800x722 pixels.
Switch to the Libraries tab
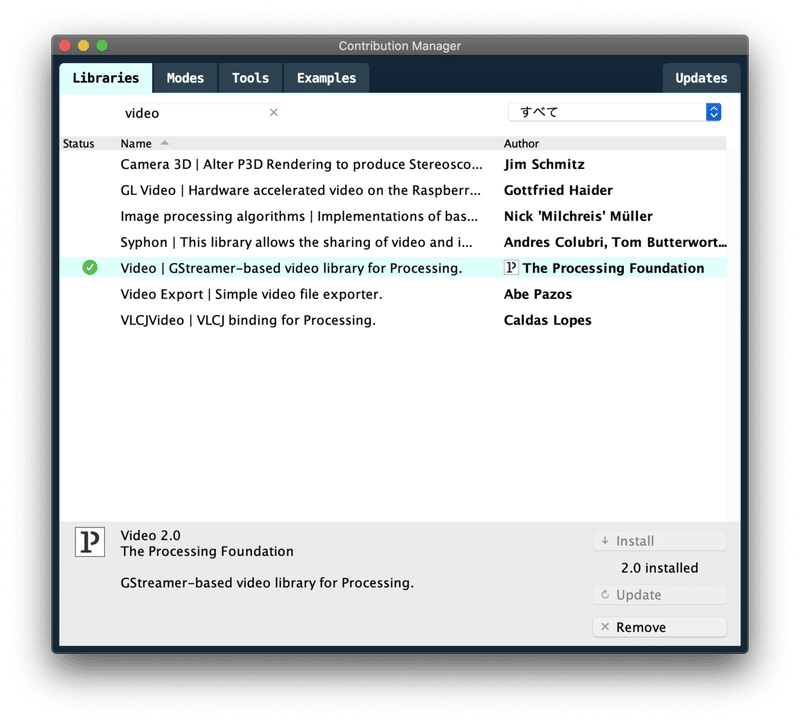[x=106, y=78]
